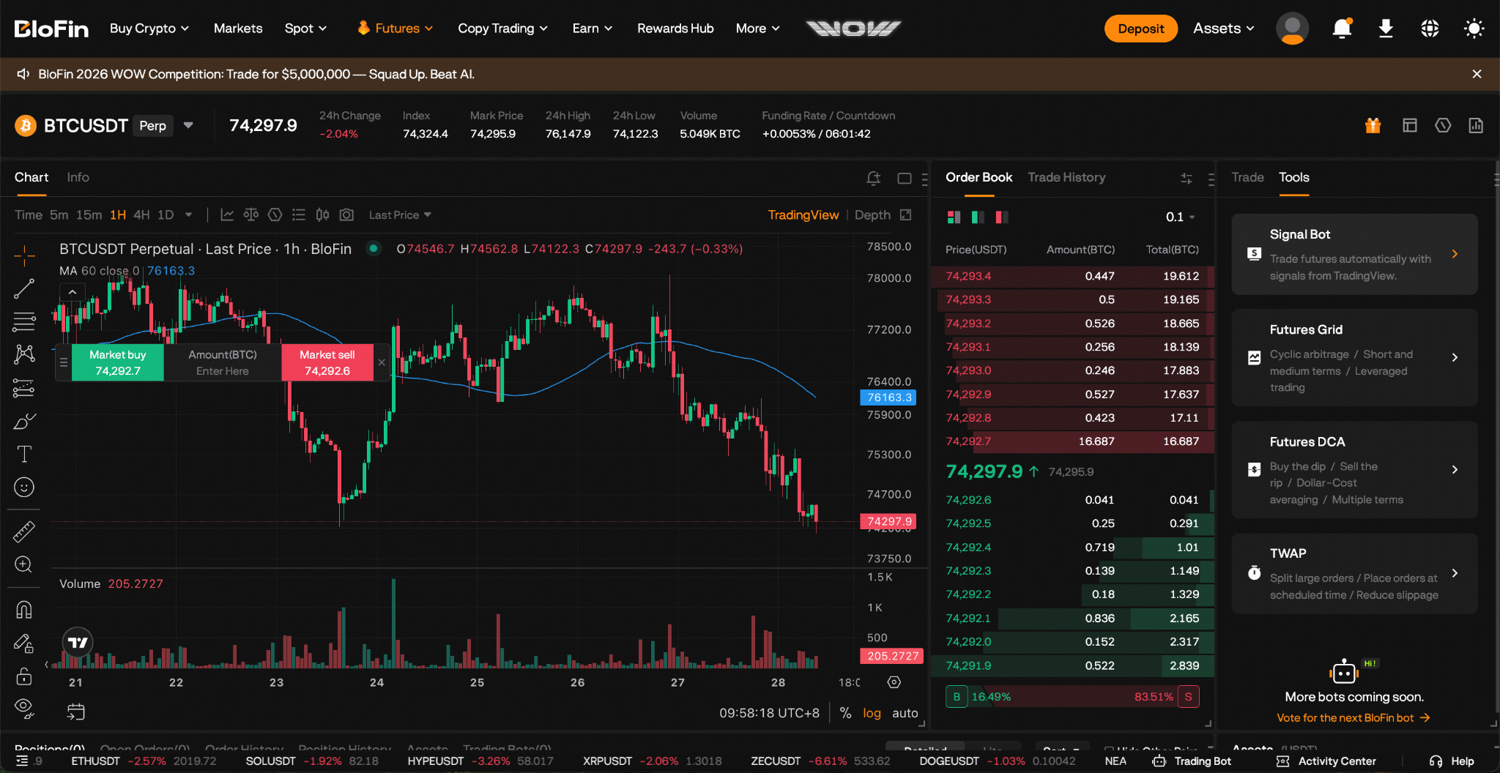Open the Fibonacci retracement tools
Screen dimensions: 1500x773
(24, 322)
